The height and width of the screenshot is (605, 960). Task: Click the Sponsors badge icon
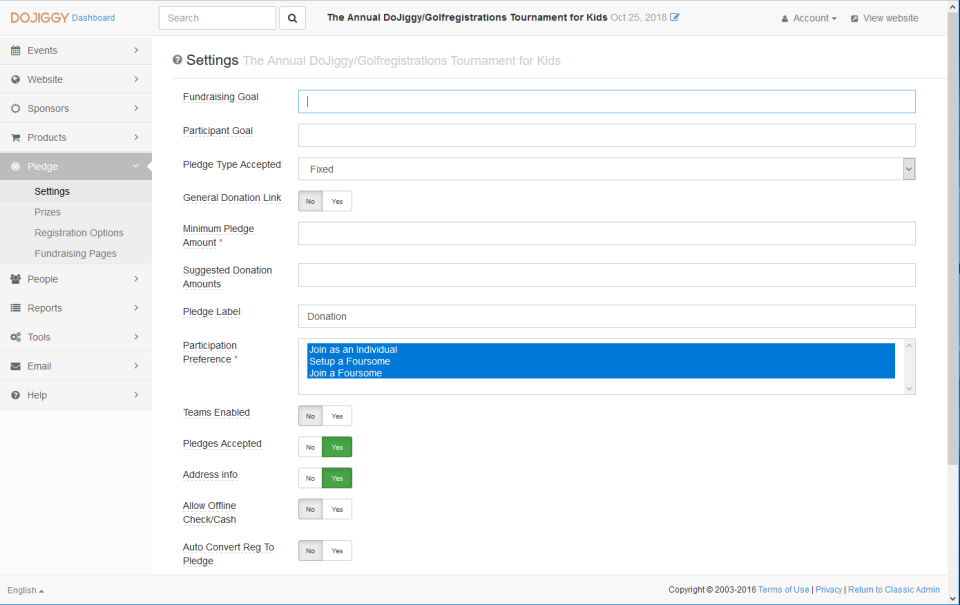click(15, 108)
